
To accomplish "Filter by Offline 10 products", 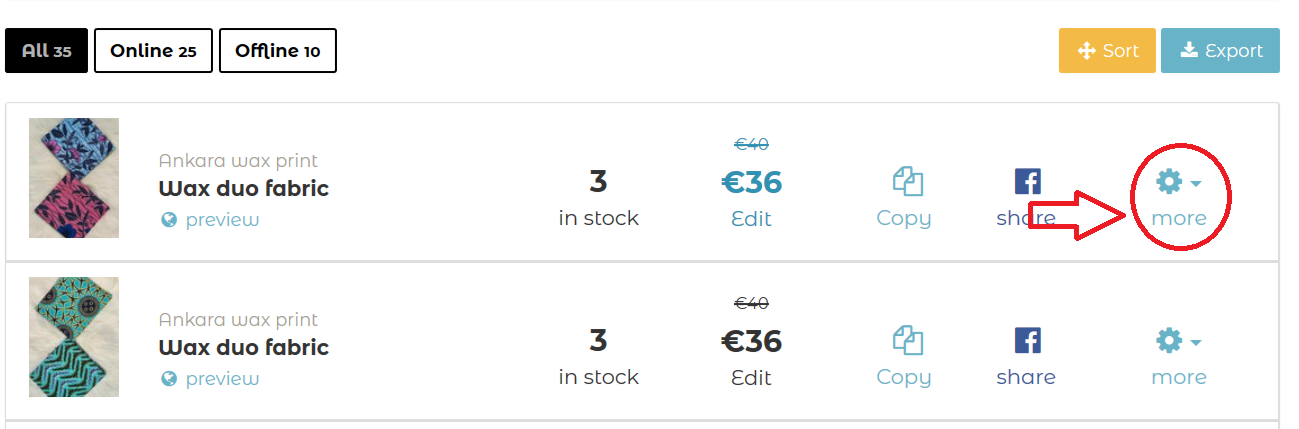I will [x=277, y=51].
